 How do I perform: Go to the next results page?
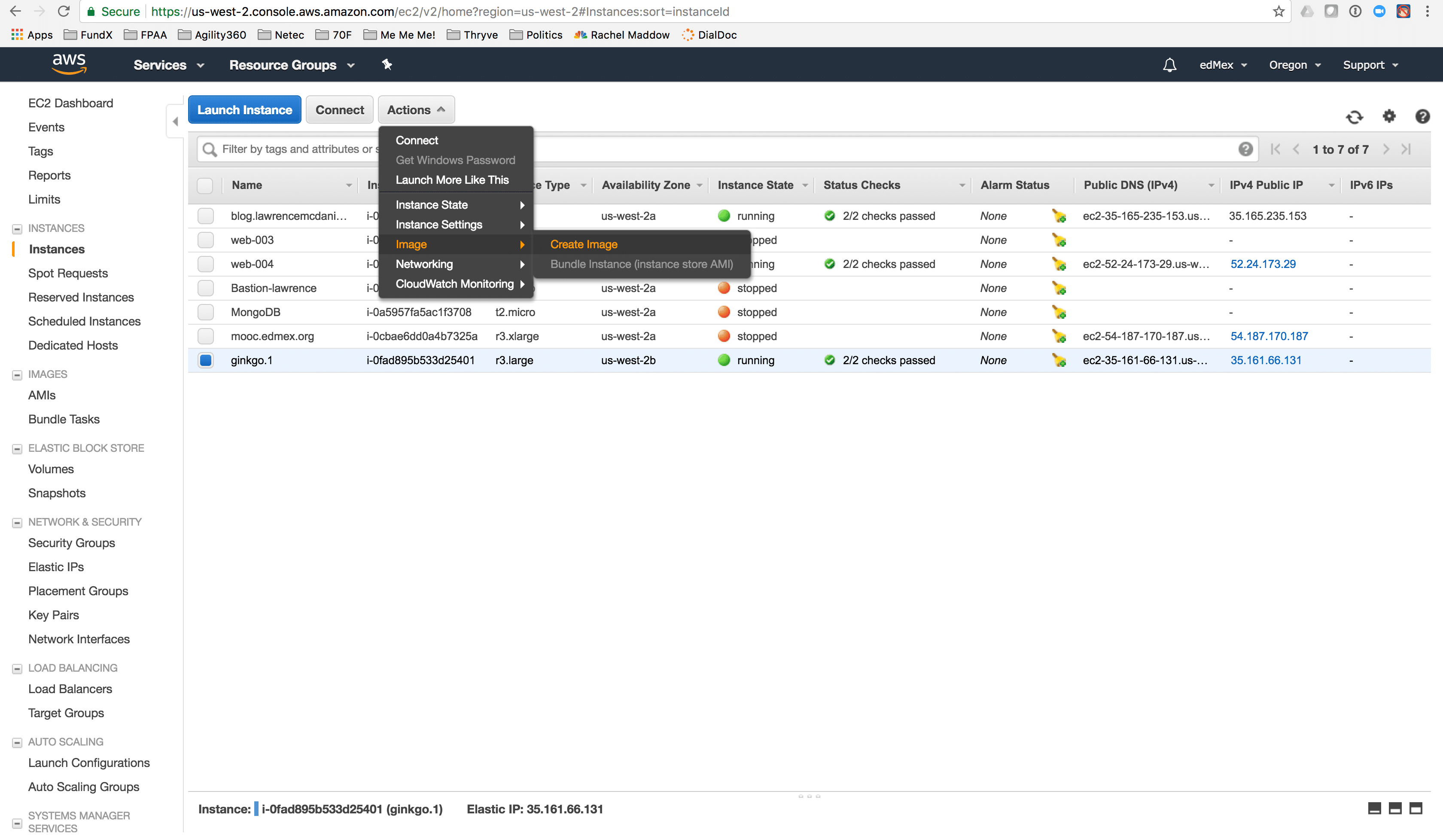pos(1386,149)
